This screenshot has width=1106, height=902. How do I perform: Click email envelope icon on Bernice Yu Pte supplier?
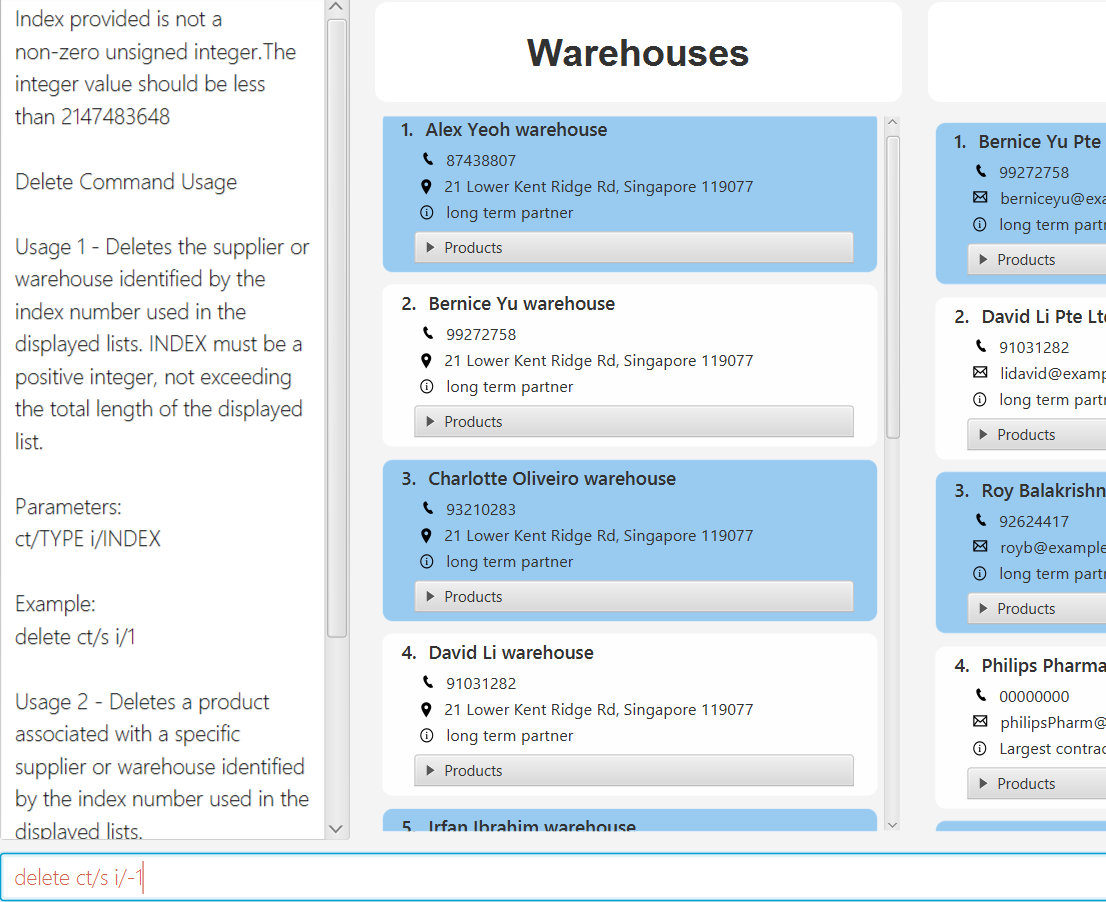click(980, 197)
